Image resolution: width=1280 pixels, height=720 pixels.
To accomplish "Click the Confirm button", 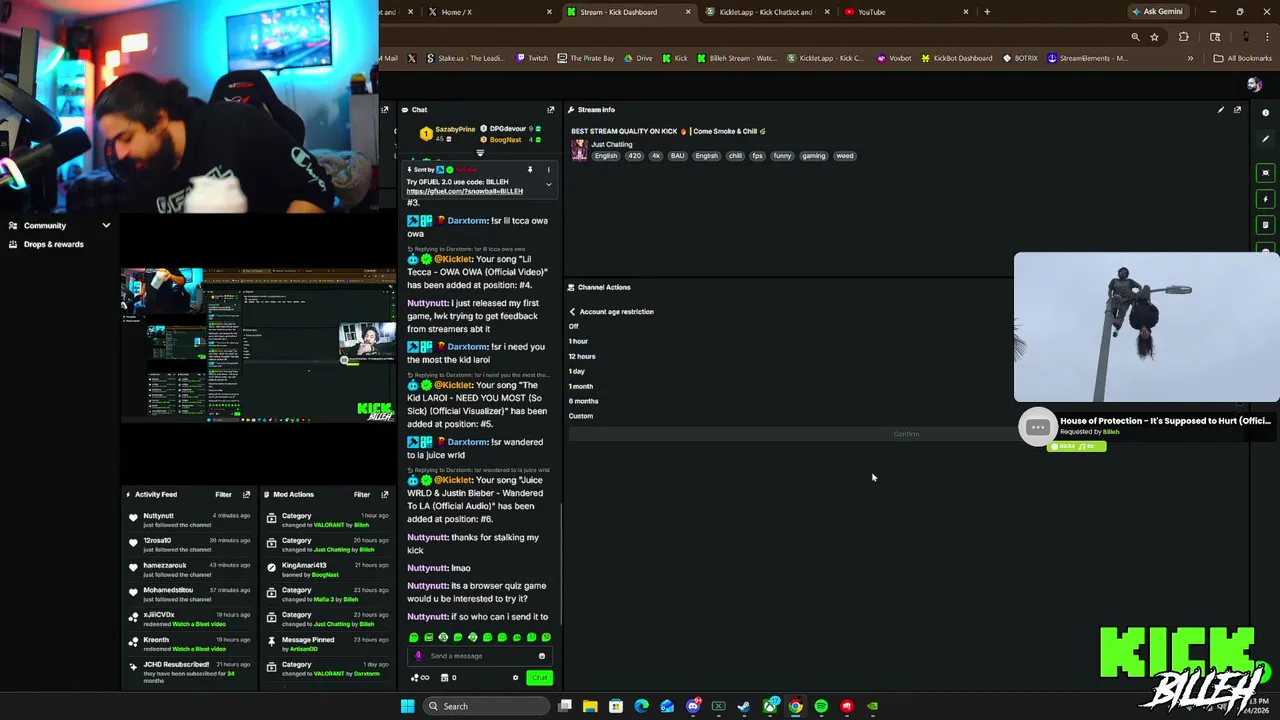I will [x=906, y=434].
